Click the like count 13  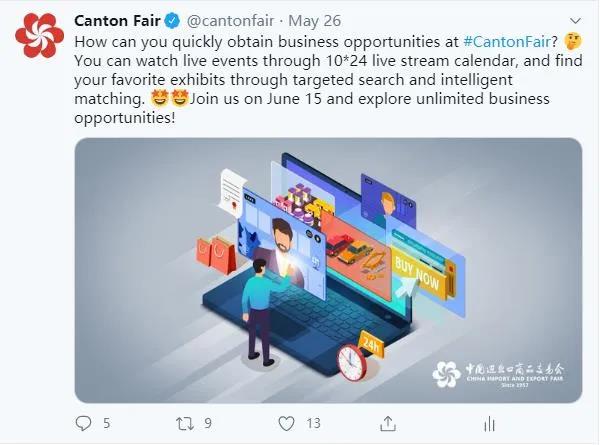click(x=313, y=423)
